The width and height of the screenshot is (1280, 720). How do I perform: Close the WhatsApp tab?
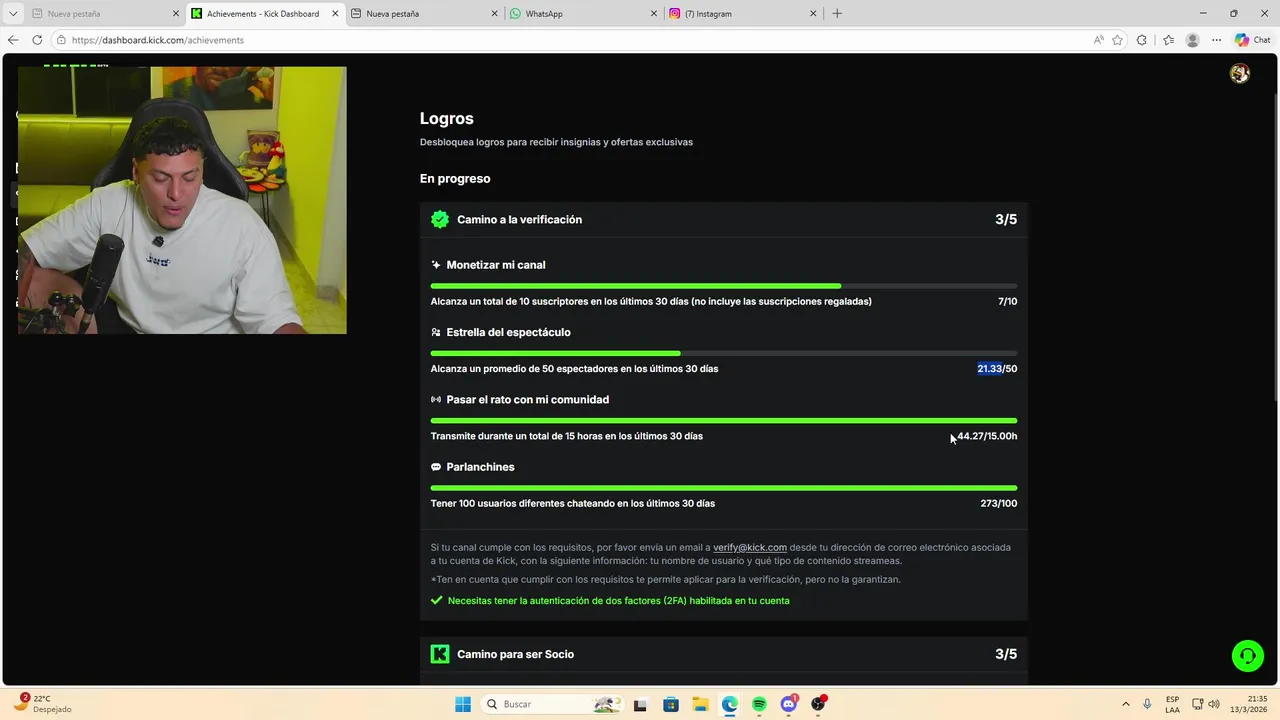point(654,14)
